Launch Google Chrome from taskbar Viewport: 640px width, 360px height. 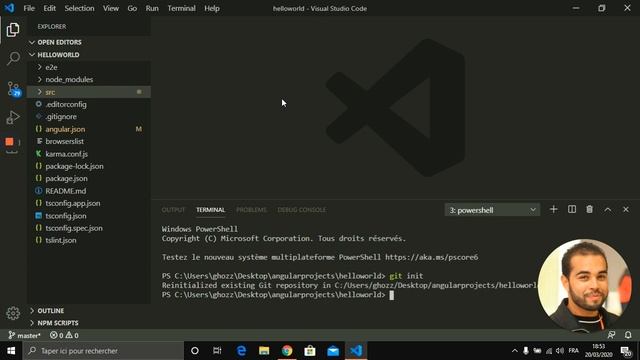coord(287,351)
